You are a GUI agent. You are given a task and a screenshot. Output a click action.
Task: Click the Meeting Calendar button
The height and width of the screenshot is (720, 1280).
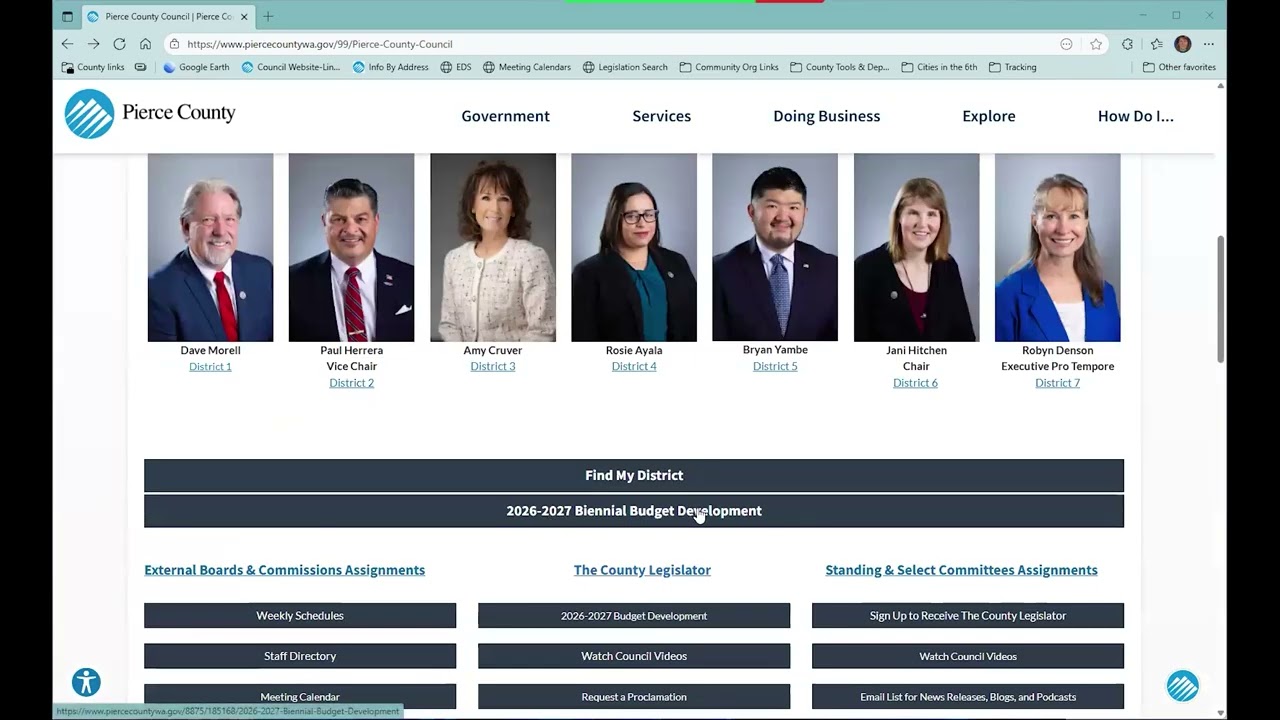point(300,696)
